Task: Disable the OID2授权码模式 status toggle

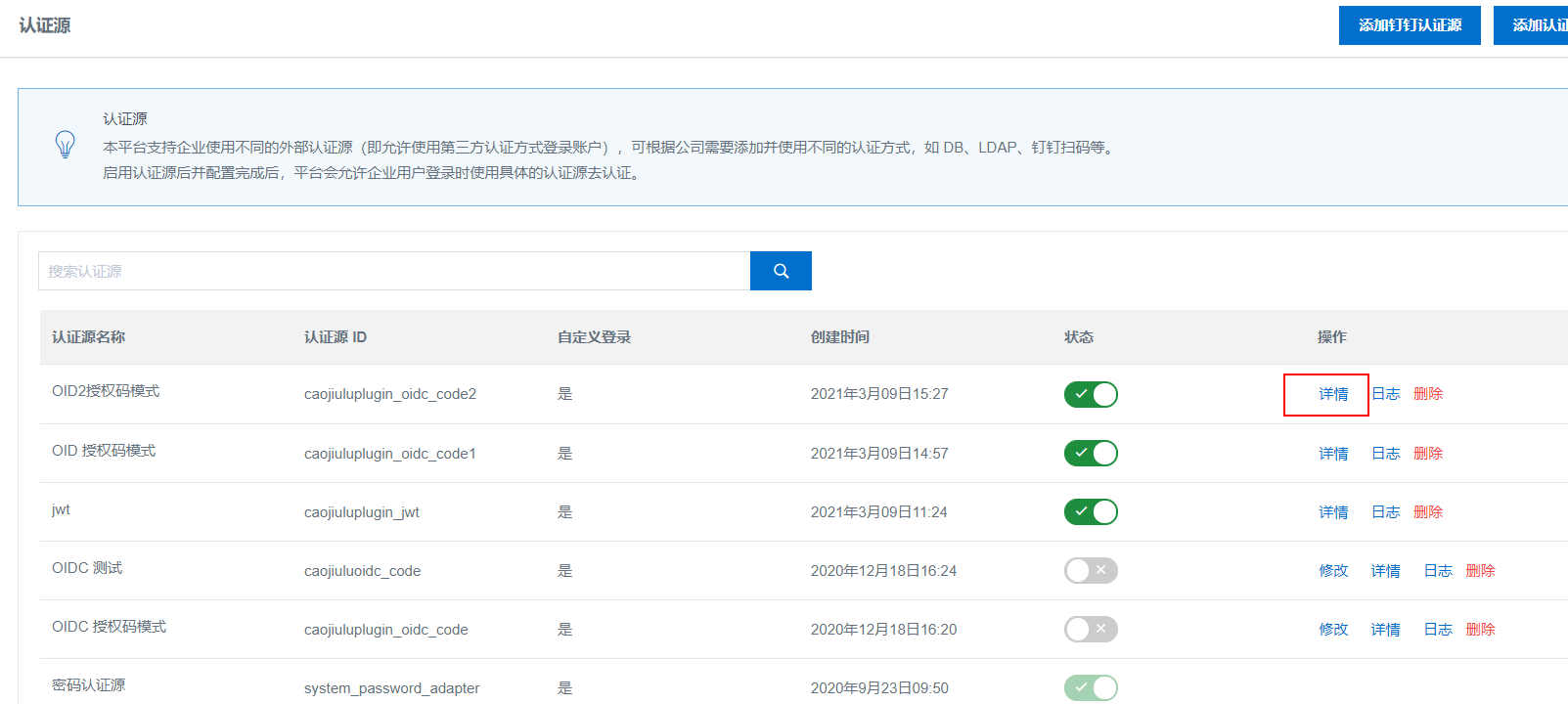Action: tap(1091, 394)
